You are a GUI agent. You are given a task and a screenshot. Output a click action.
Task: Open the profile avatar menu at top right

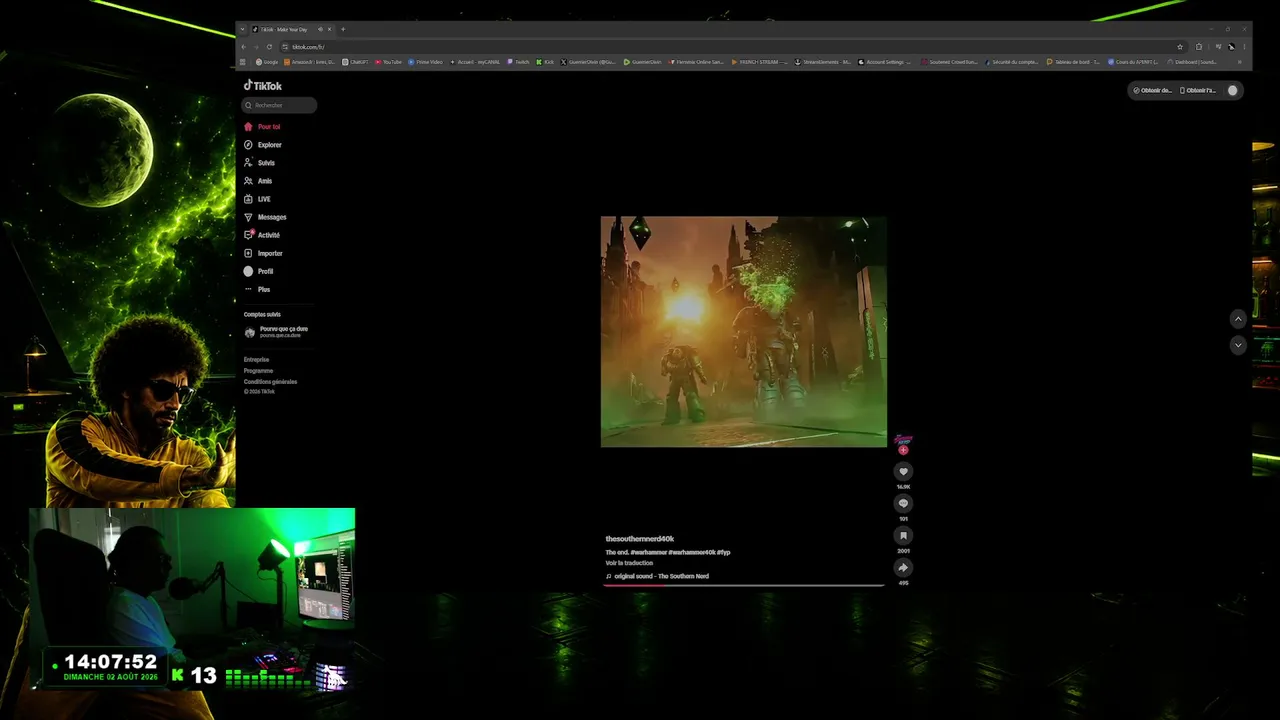coord(1232,90)
